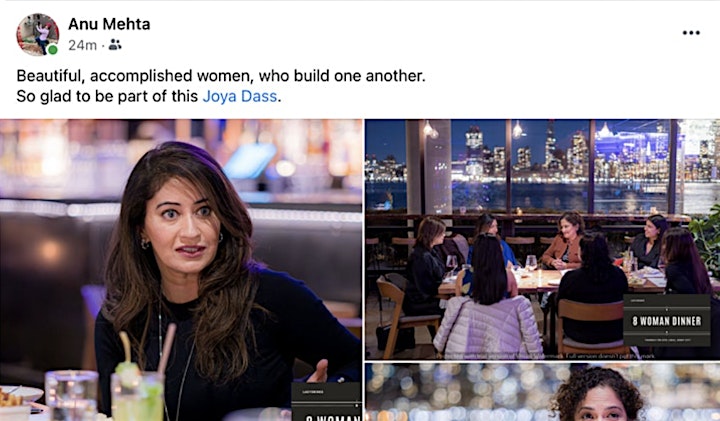The image size is (720, 421).
Task: Open the curly-haired woman photo
Action: click(x=543, y=392)
